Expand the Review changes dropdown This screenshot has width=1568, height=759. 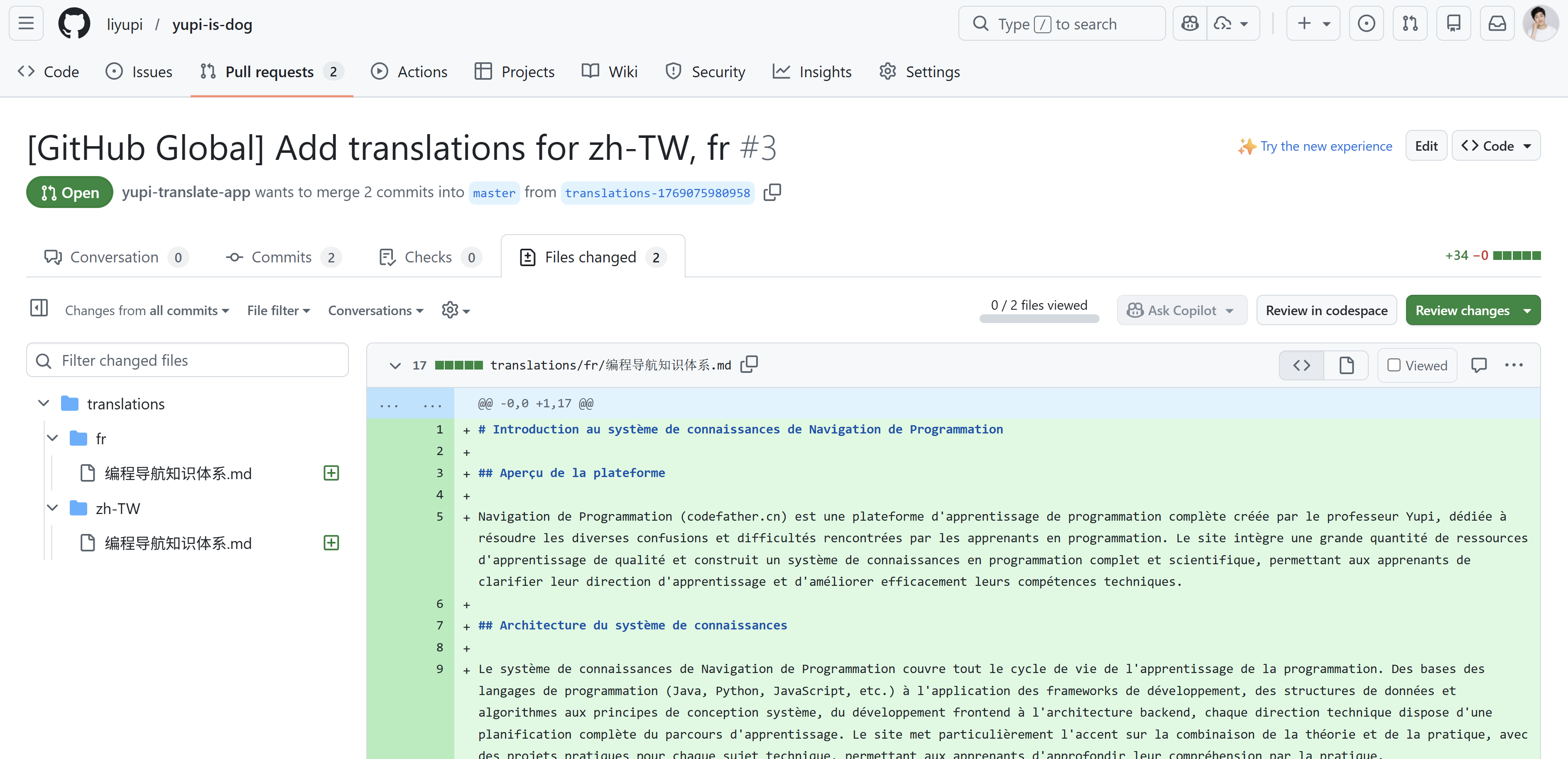click(x=1526, y=311)
